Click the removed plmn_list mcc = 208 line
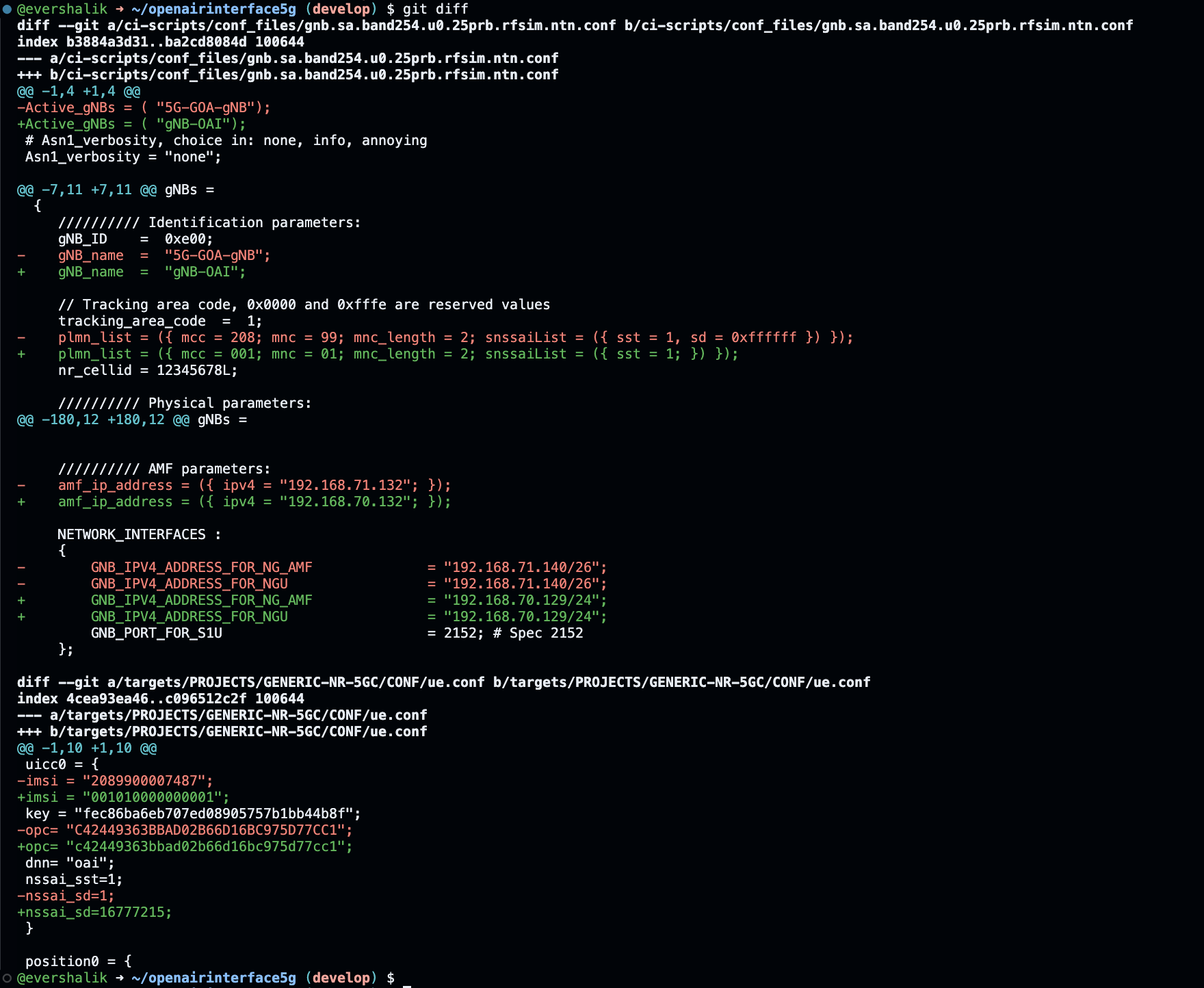The image size is (1204, 988). (436, 337)
